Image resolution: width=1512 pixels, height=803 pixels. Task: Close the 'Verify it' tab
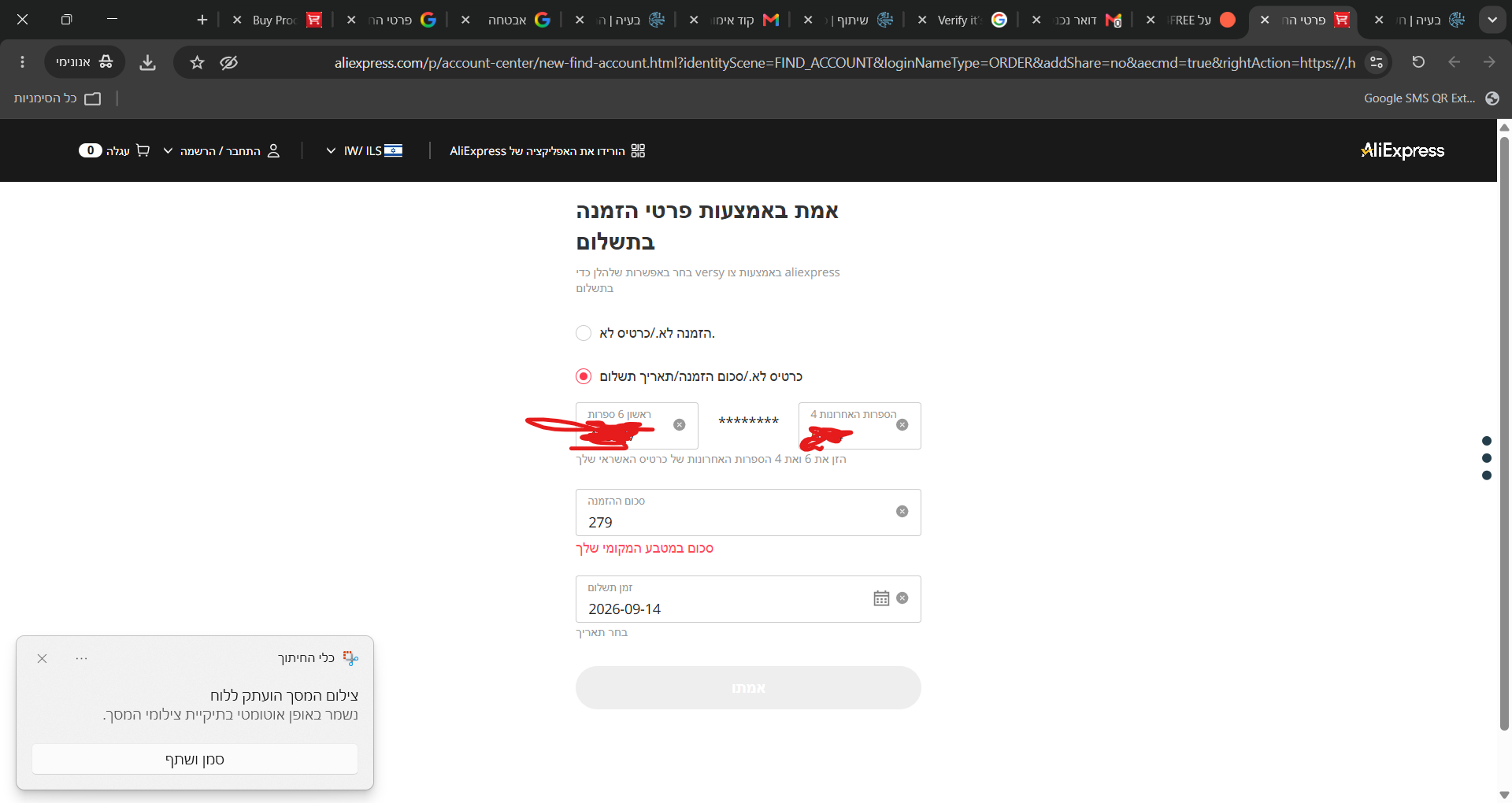pos(922,20)
